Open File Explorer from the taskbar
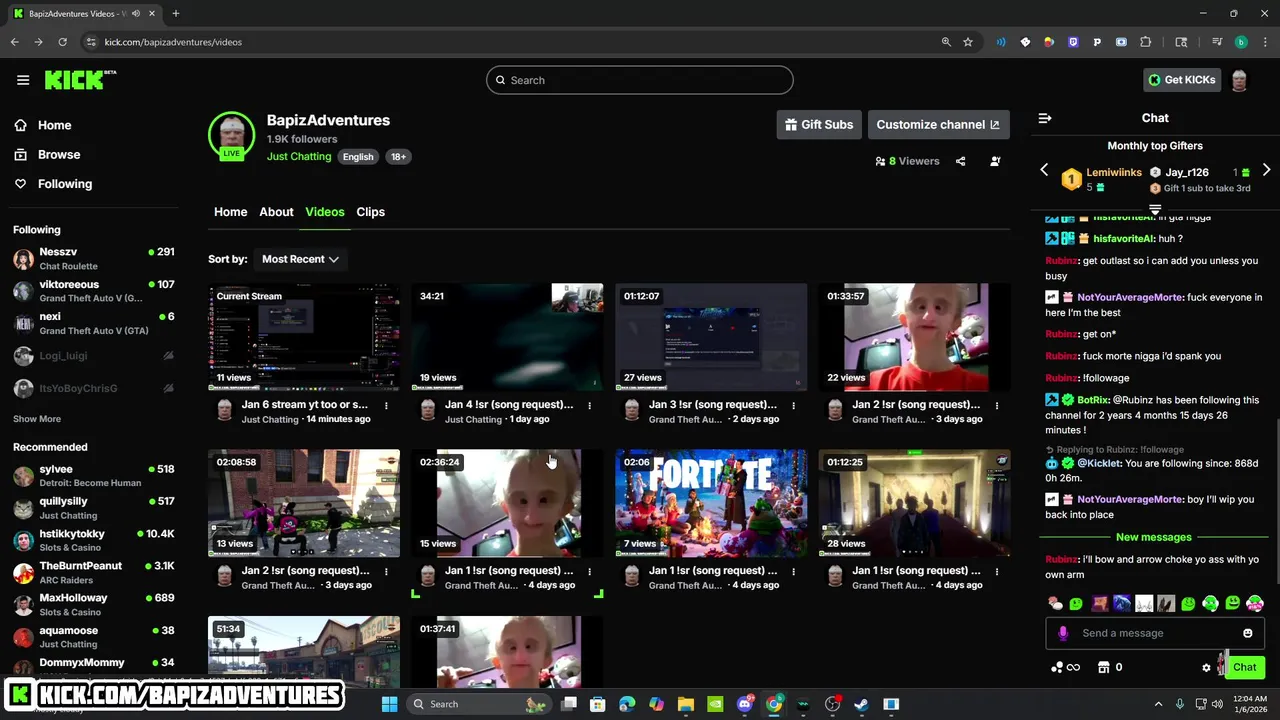1280x720 pixels. pyautogui.click(x=685, y=704)
